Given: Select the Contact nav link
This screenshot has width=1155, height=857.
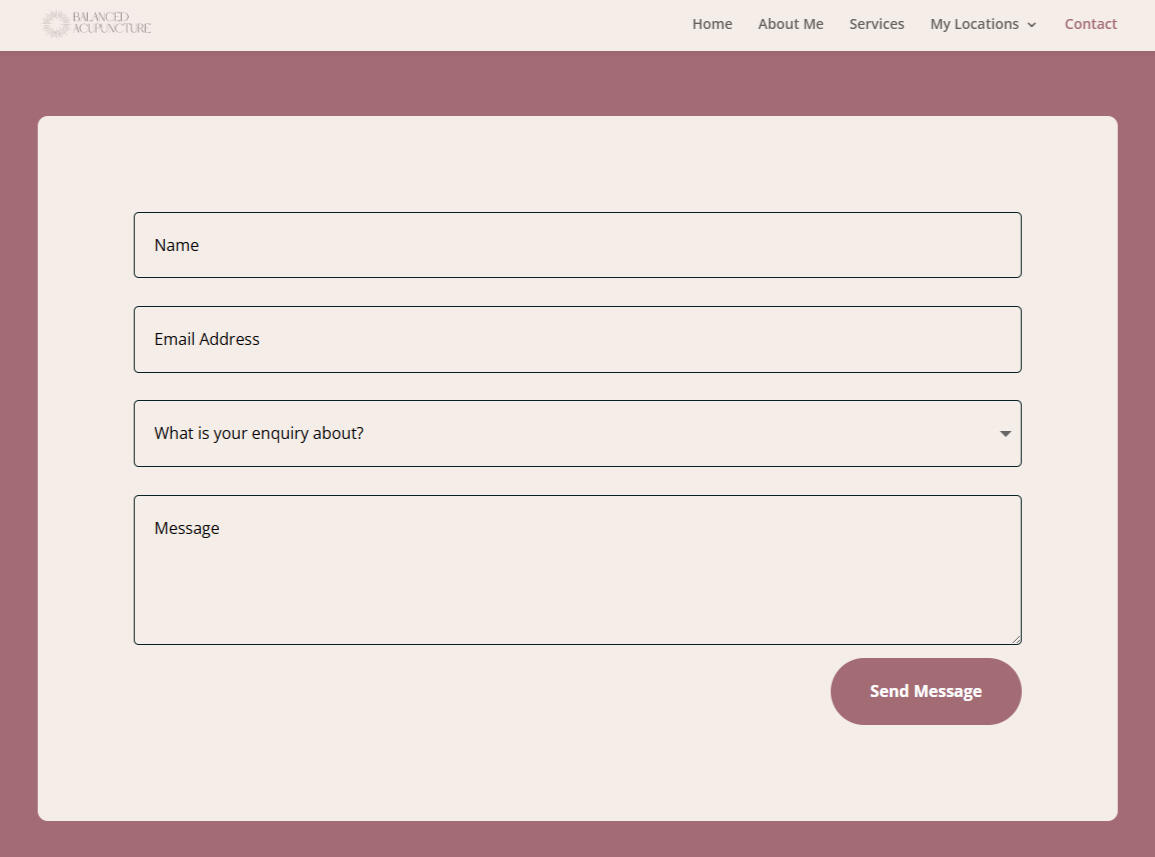Looking at the screenshot, I should click(x=1090, y=24).
